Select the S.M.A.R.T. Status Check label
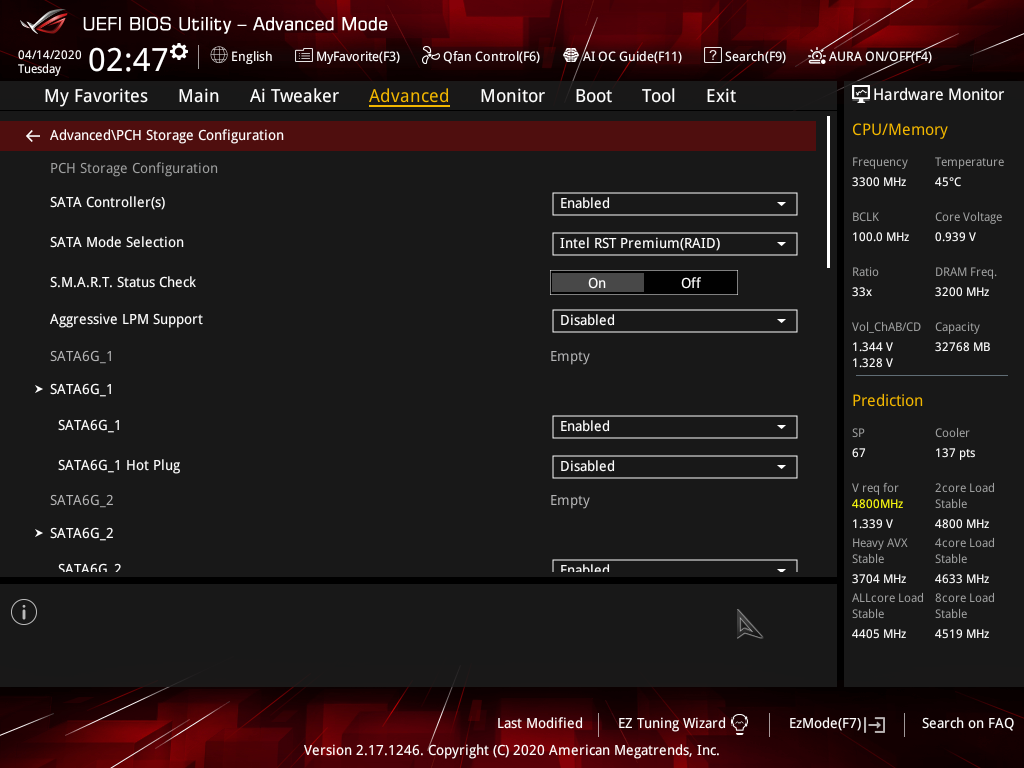1024x768 pixels. click(x=123, y=282)
